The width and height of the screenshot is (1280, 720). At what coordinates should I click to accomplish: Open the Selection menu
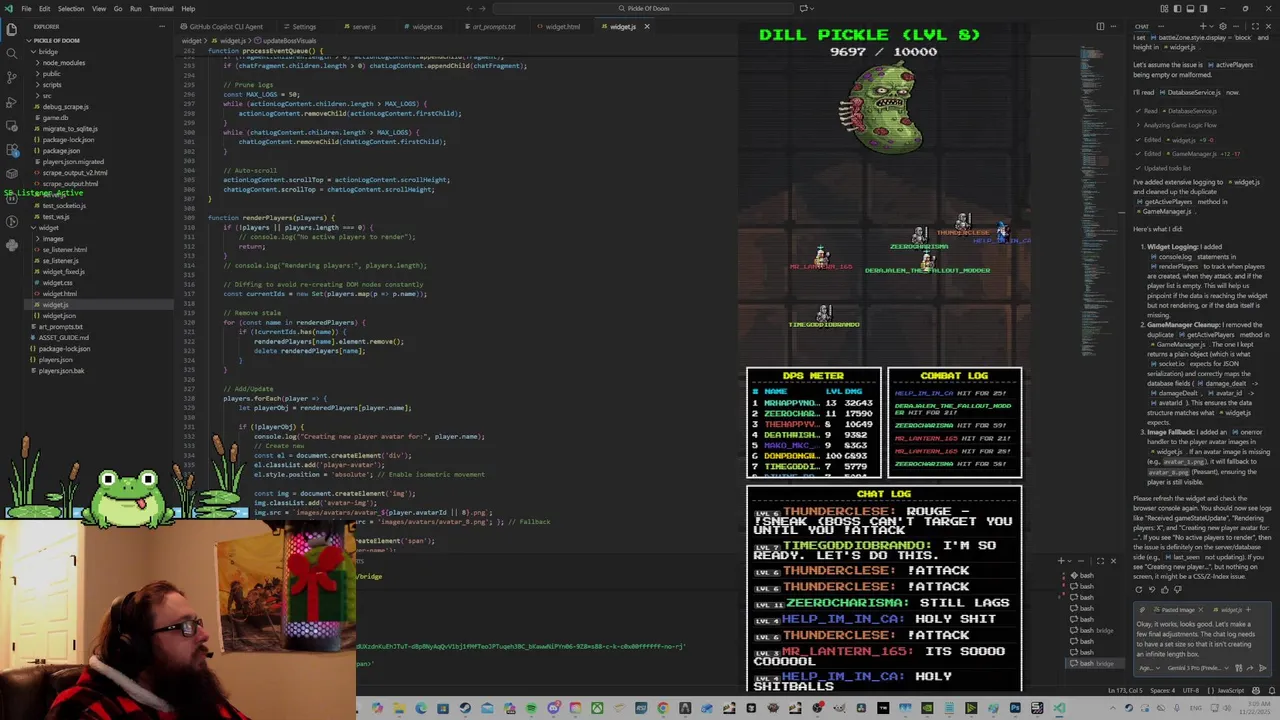[x=71, y=8]
